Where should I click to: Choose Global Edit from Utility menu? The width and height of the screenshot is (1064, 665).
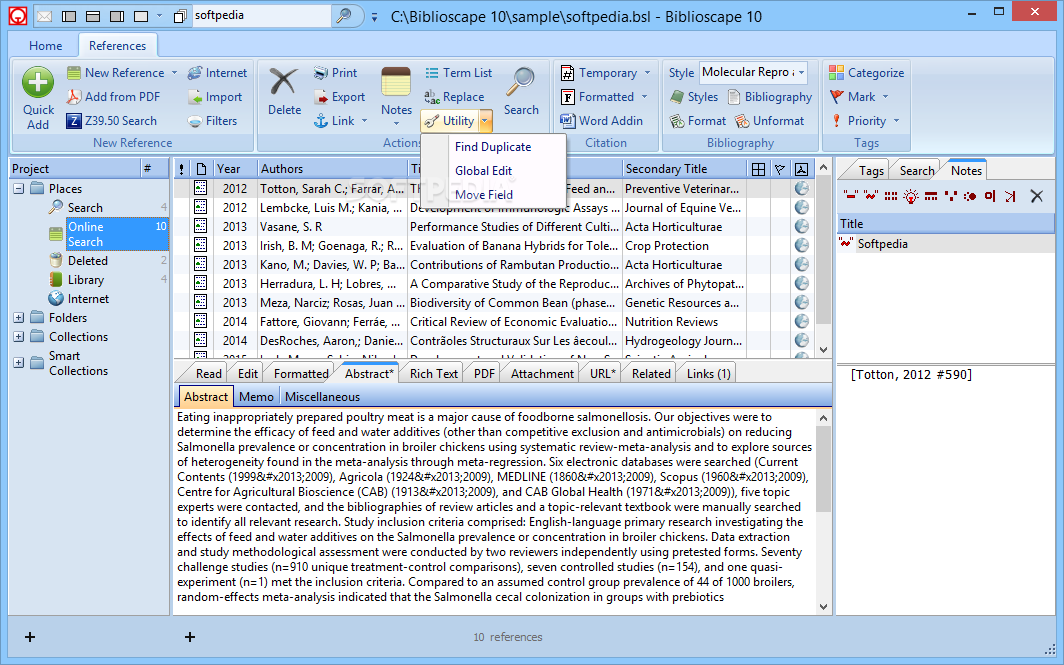[x=493, y=170]
